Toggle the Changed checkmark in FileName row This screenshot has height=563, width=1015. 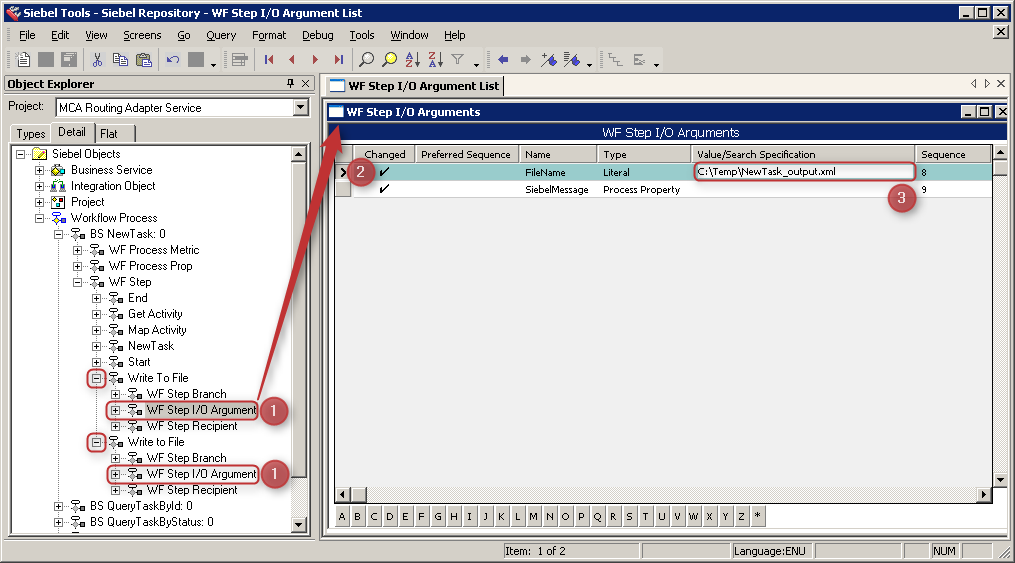(x=385, y=172)
